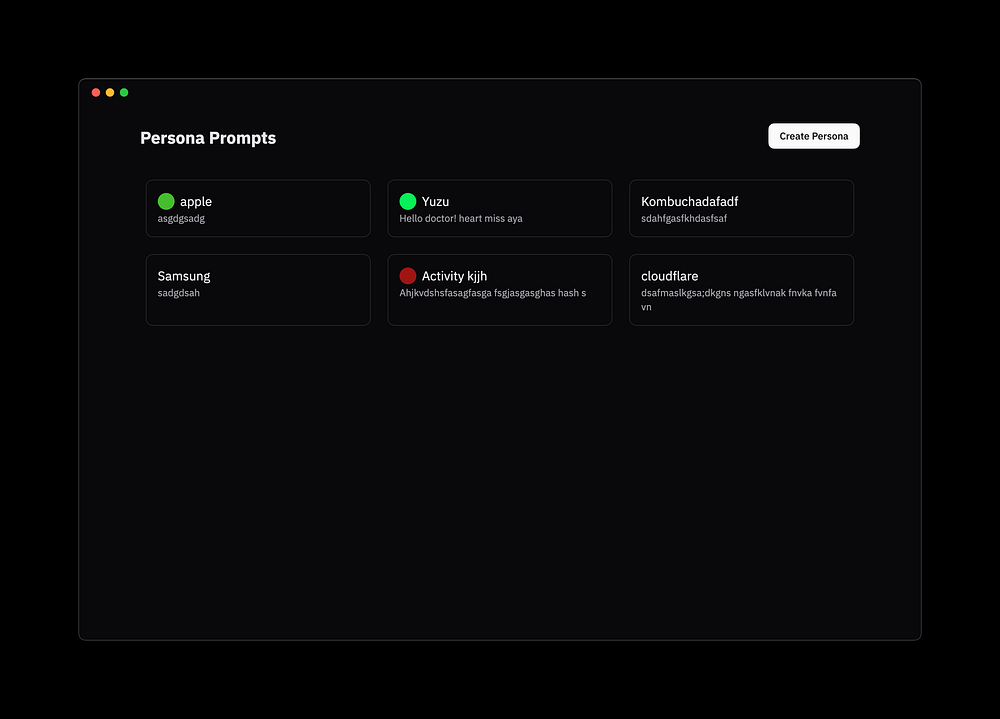Click the Create Persona button
Viewport: 1000px width, 719px height.
click(813, 136)
